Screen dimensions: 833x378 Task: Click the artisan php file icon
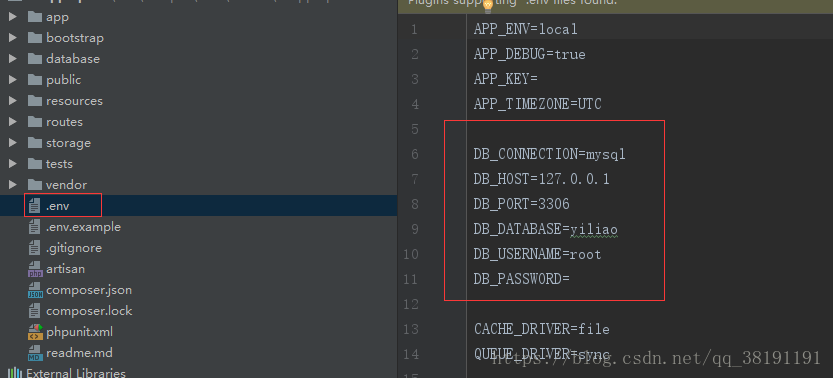[35, 269]
